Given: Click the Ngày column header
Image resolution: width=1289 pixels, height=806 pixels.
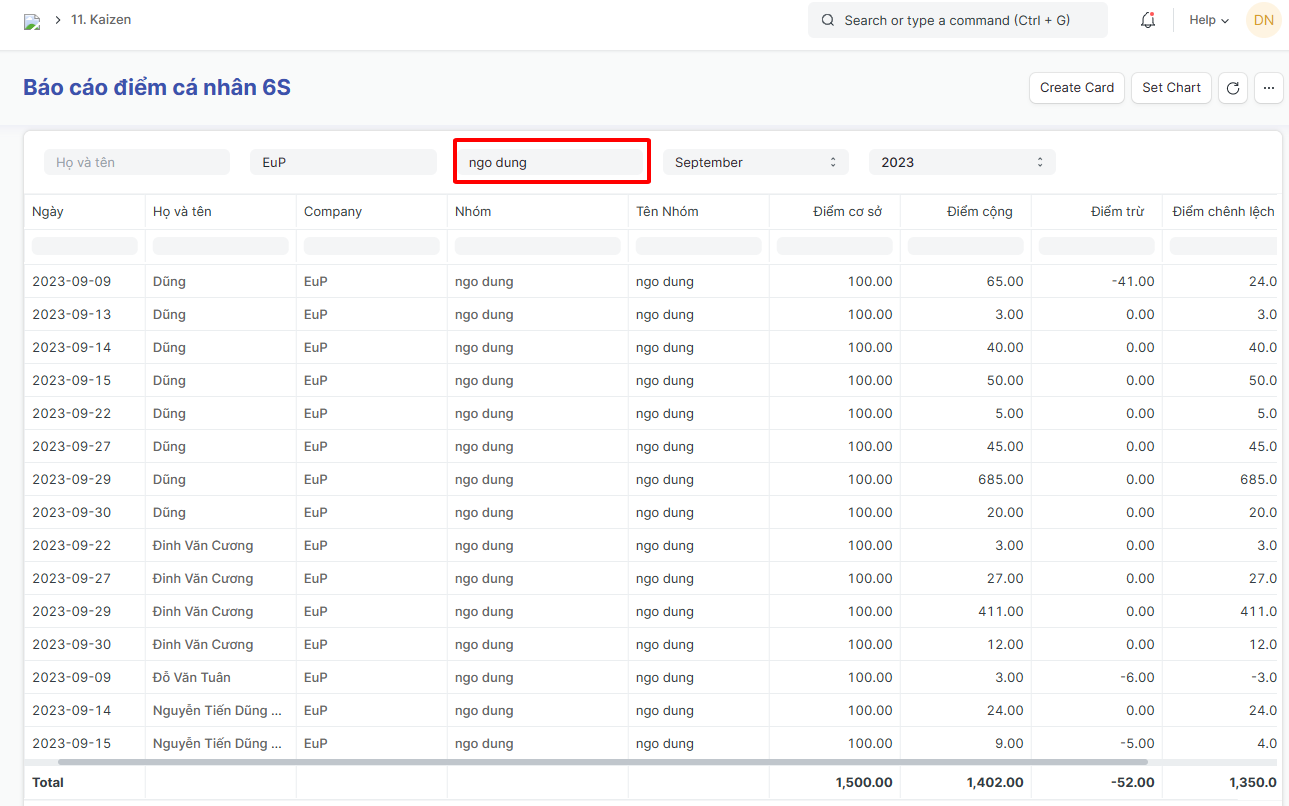Looking at the screenshot, I should 48,211.
